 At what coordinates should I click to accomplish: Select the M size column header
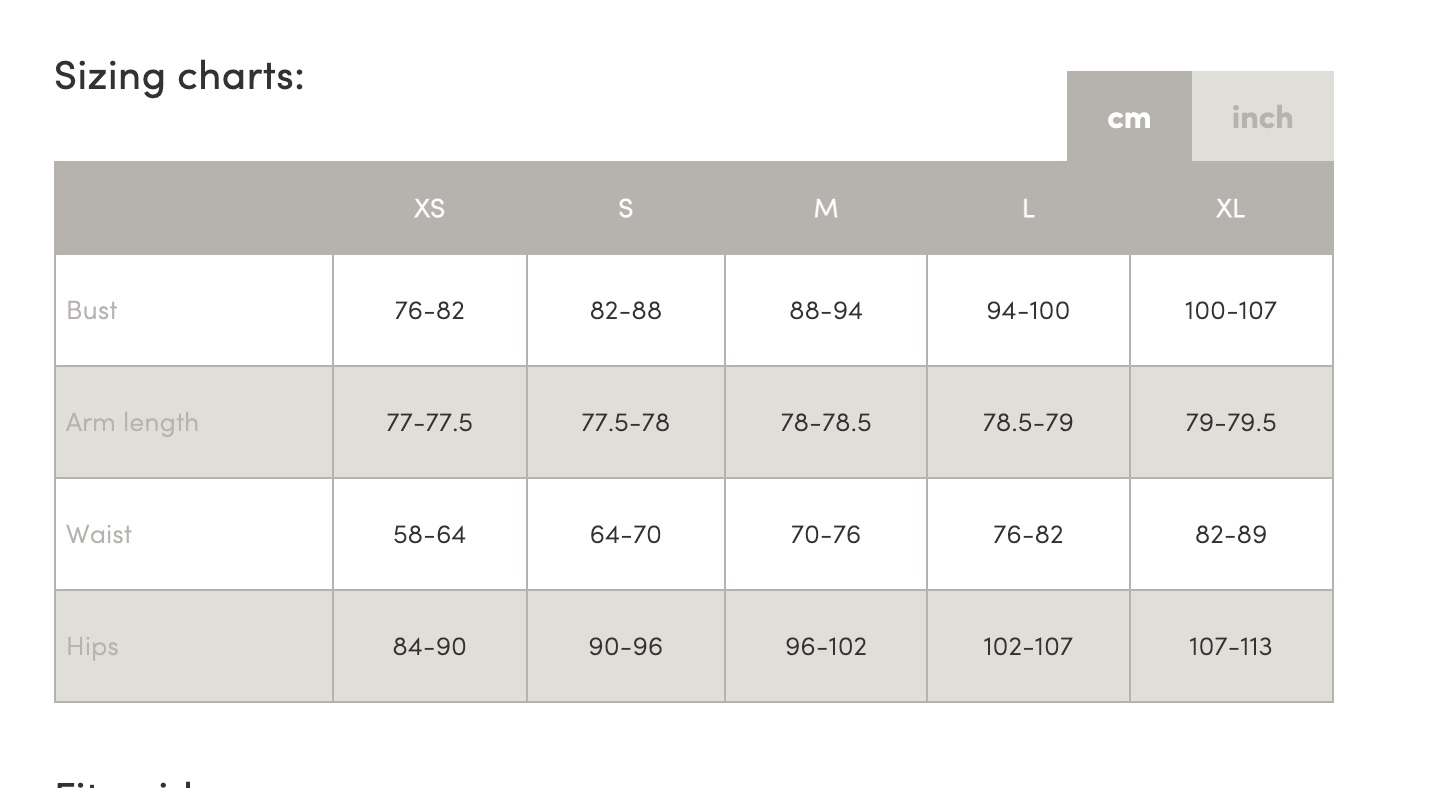(x=825, y=208)
